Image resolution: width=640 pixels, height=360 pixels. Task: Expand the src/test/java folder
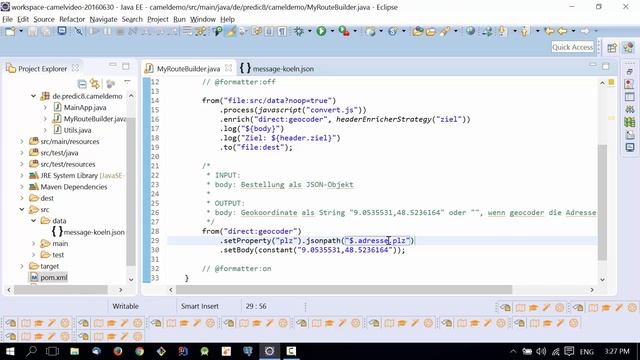click(x=22, y=153)
